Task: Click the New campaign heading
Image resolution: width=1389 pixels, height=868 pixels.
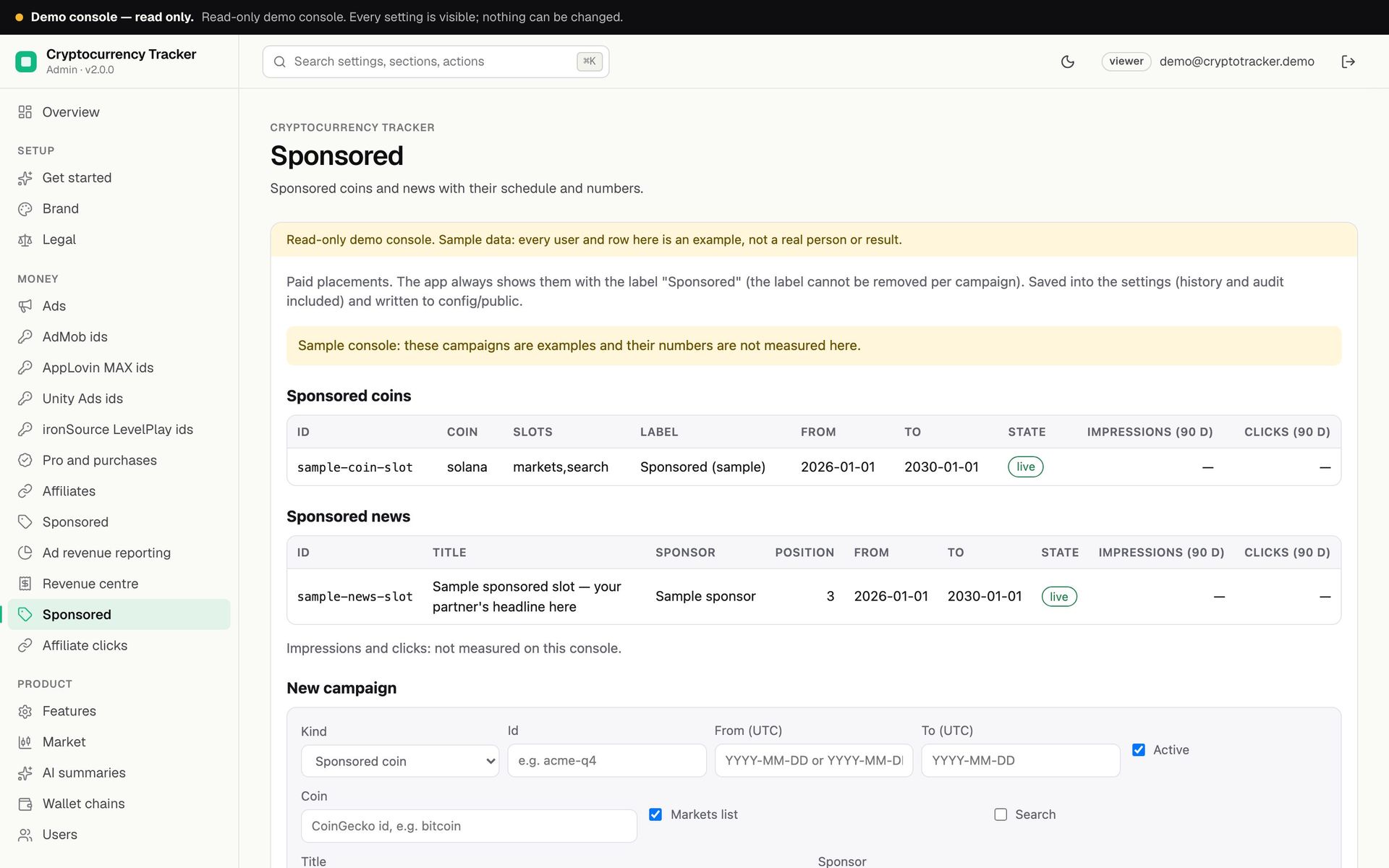Action: 341,688
